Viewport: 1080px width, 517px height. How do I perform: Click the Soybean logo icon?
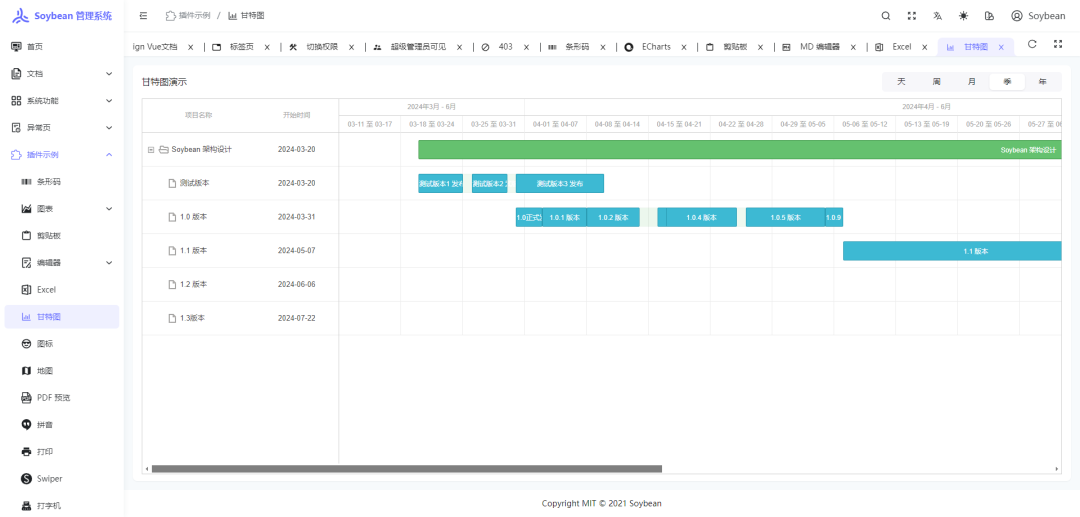tap(20, 16)
